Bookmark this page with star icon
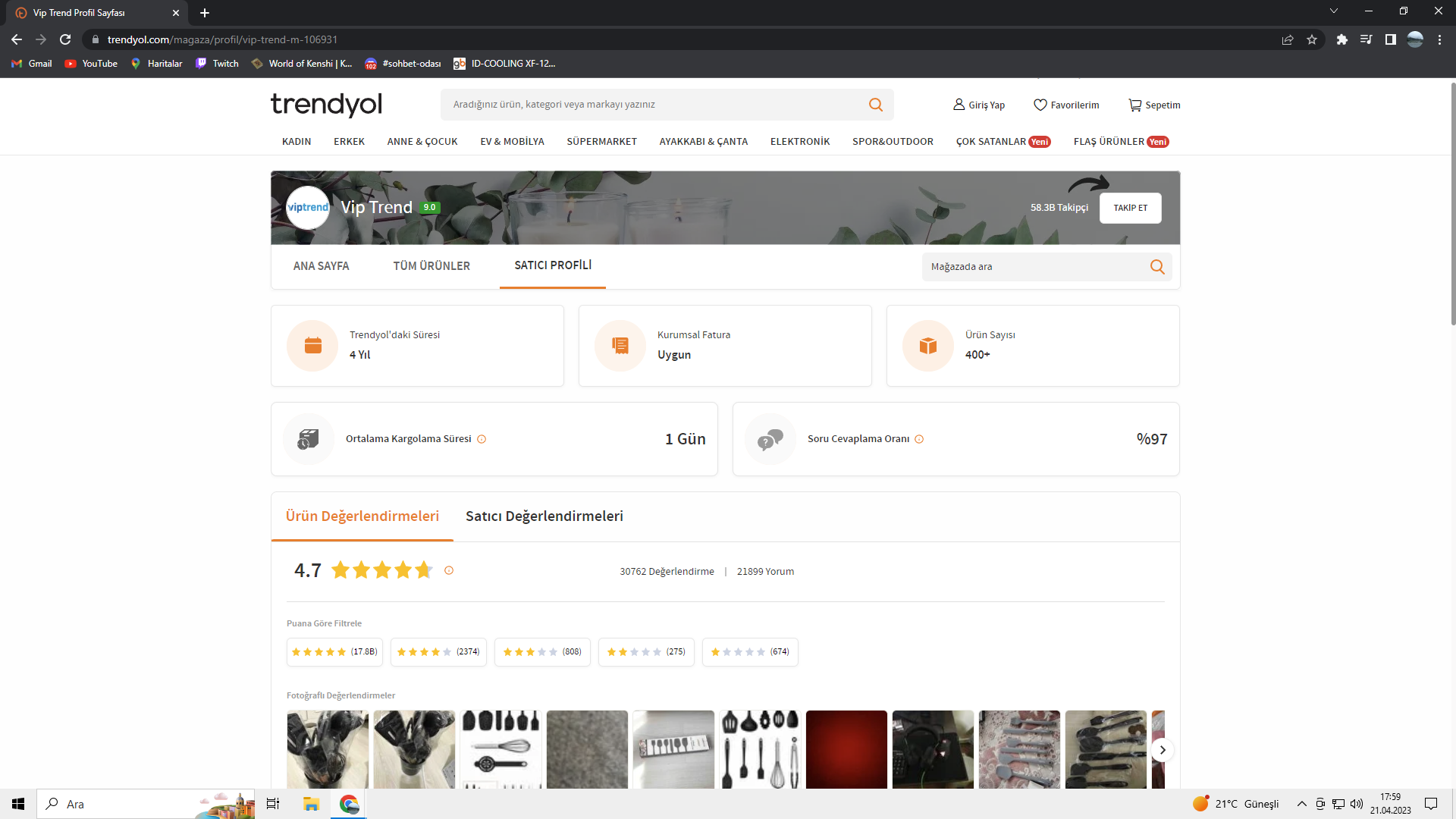 point(1312,39)
